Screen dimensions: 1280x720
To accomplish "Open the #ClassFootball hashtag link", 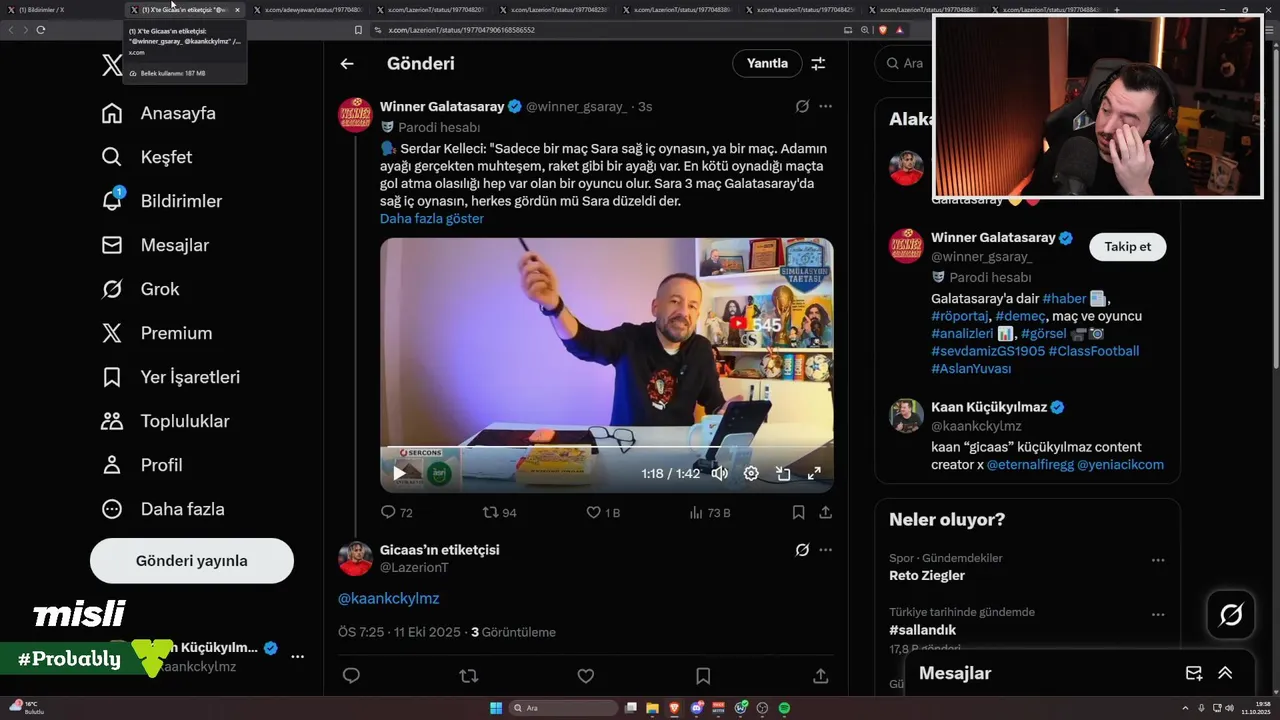I will (x=1093, y=351).
